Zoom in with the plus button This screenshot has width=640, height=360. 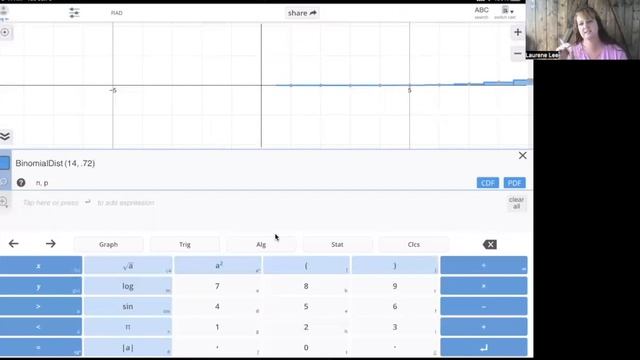click(x=518, y=32)
